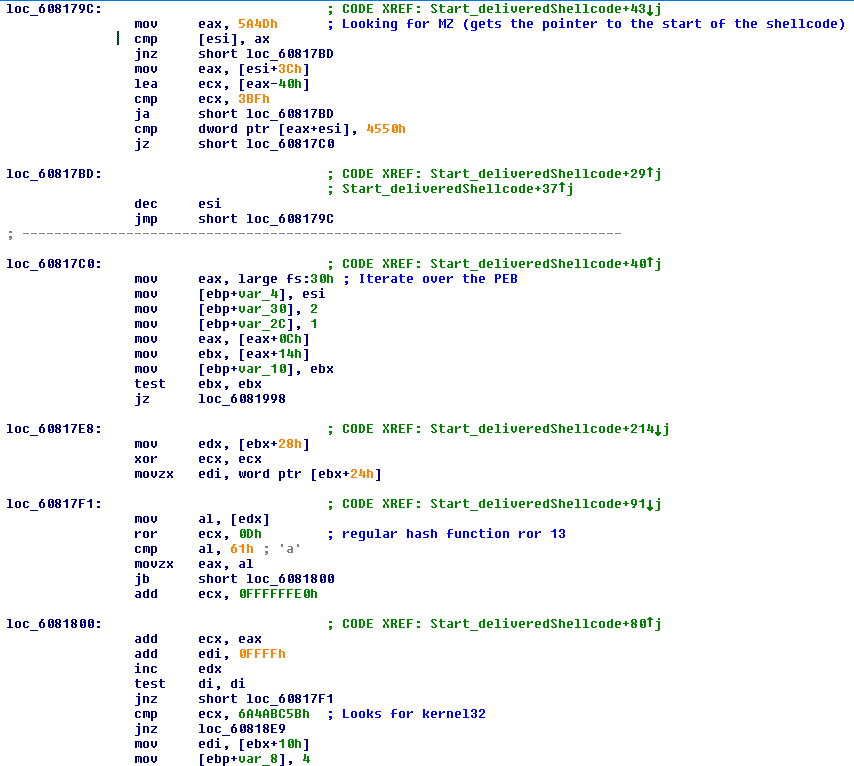Follow 'jb short loc_6081800' target
Viewport: 854px width, 766px height.
pos(290,579)
